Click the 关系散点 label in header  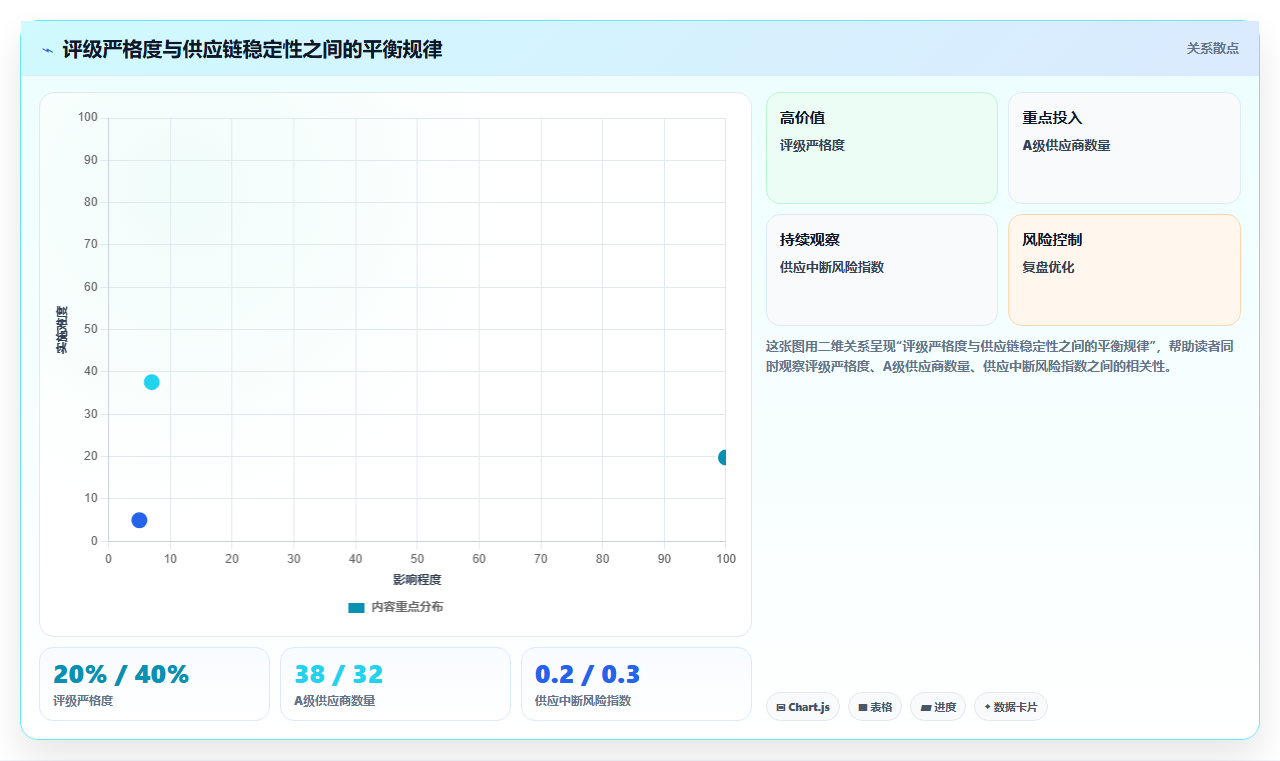point(1213,48)
